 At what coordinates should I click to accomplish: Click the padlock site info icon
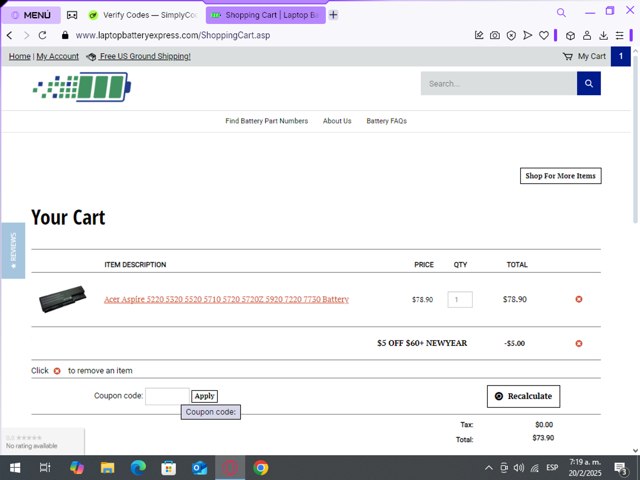pyautogui.click(x=65, y=36)
